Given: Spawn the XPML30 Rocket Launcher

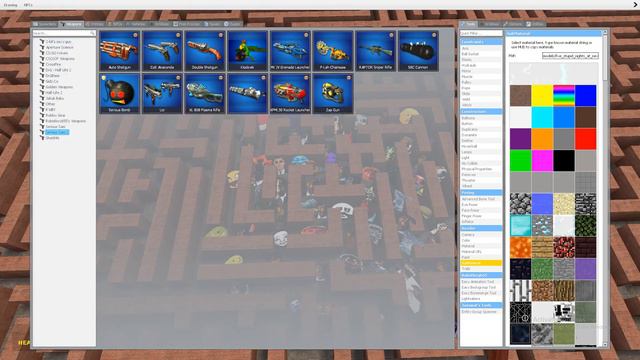Looking at the screenshot, I should [290, 93].
